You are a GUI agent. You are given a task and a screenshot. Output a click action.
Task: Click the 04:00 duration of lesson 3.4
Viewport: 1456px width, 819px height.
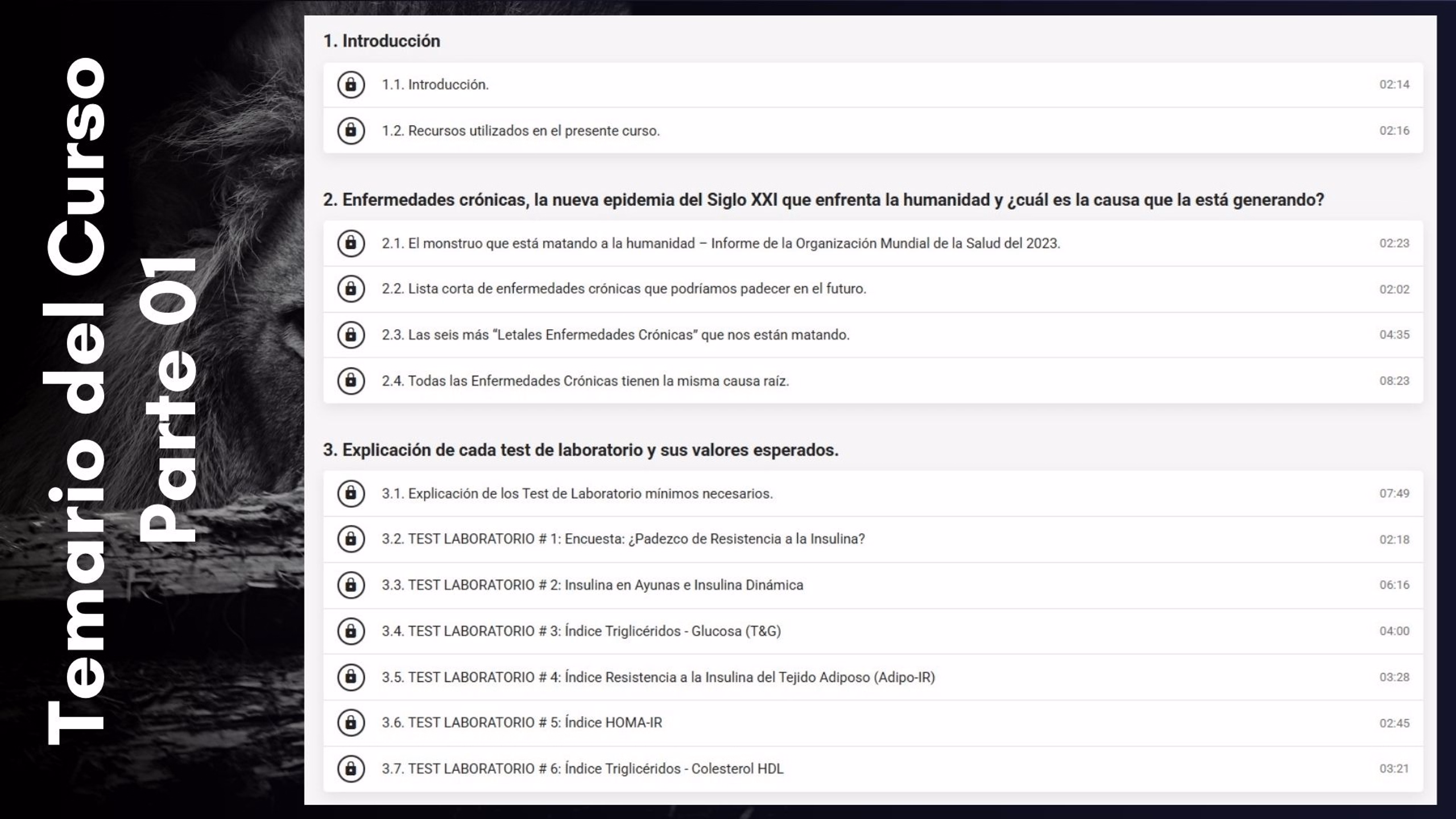coord(1394,631)
